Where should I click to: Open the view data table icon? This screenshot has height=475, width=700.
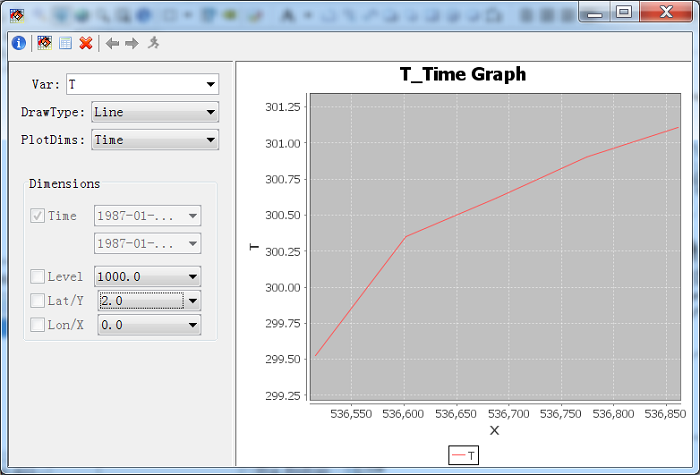tap(65, 43)
